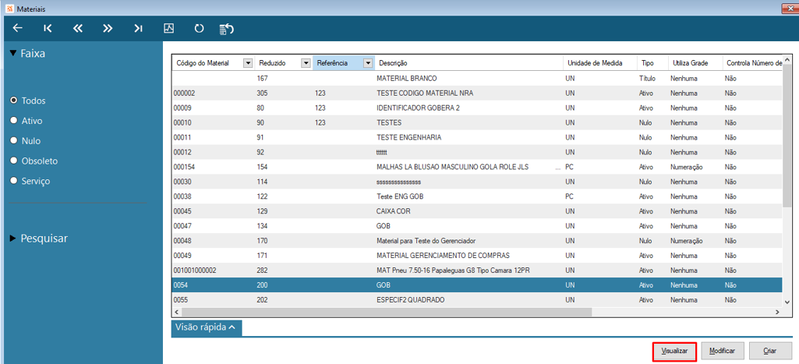Select row ESPECIF2 QUADRADO
Viewport: 799px width, 364px height.
point(476,300)
